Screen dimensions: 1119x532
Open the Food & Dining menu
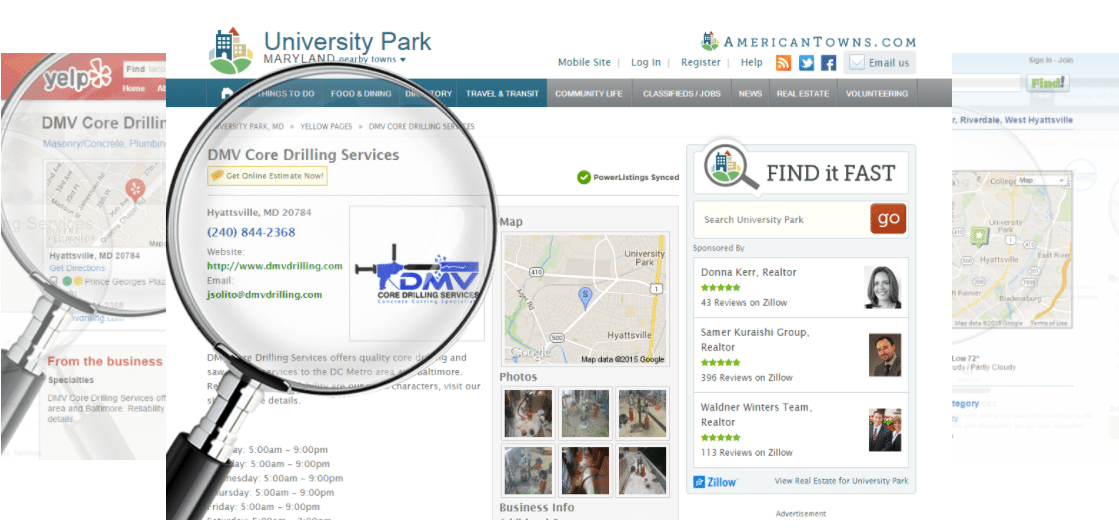[x=361, y=94]
